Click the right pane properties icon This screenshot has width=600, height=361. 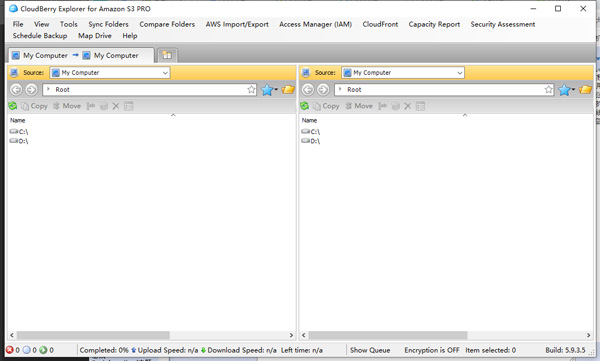click(x=421, y=106)
